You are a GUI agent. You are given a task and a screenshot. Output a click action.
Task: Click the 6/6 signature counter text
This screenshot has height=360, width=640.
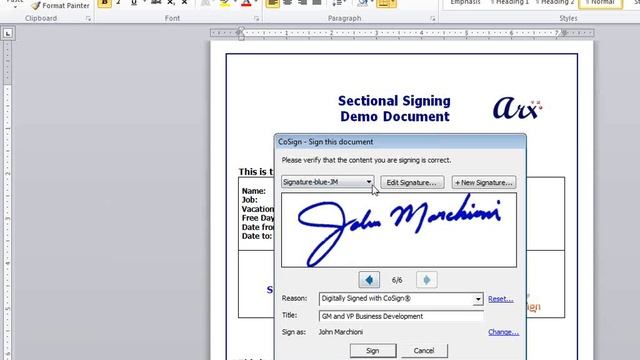click(x=397, y=280)
